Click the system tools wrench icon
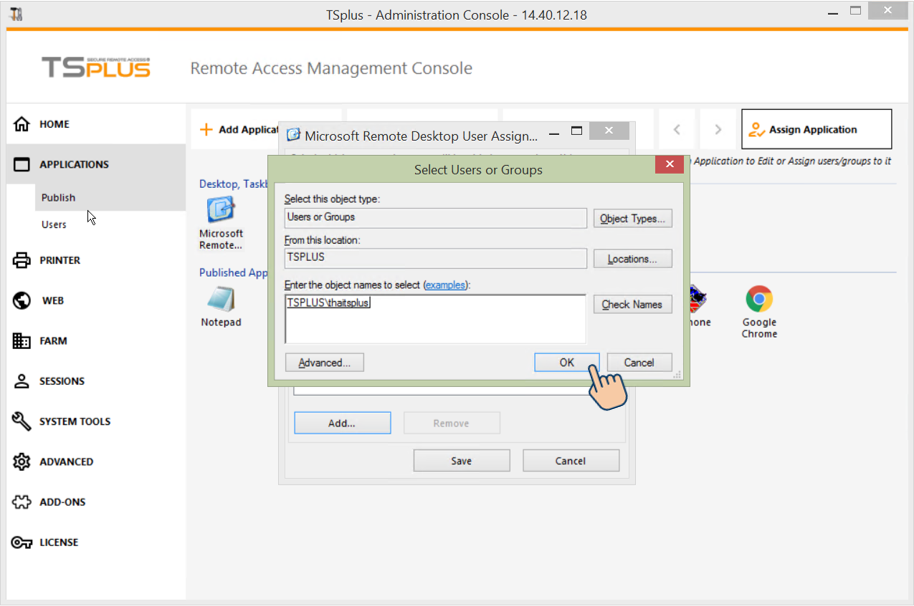Image resolution: width=914 pixels, height=606 pixels. click(22, 421)
